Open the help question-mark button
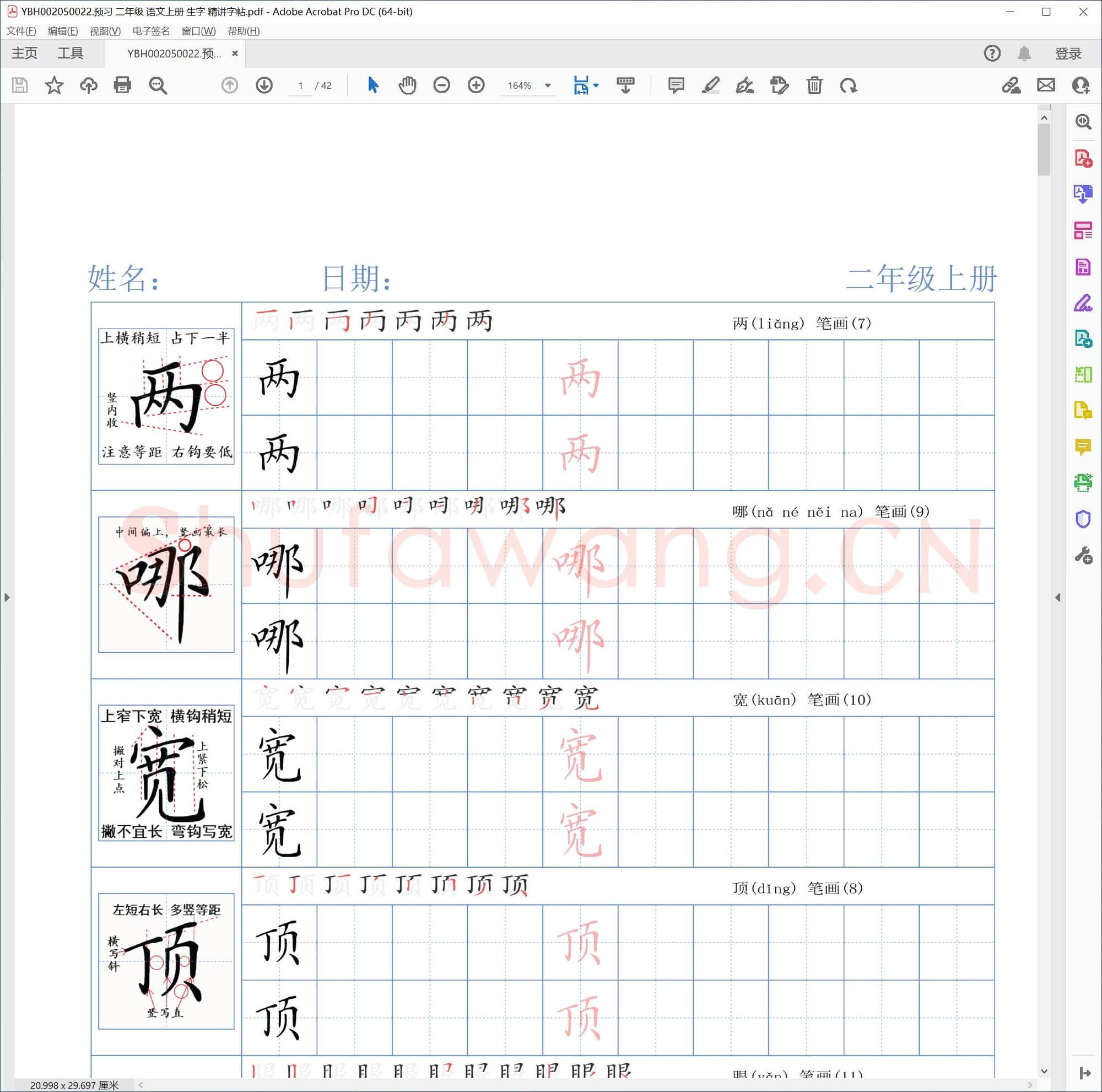The image size is (1102, 1092). [x=991, y=53]
